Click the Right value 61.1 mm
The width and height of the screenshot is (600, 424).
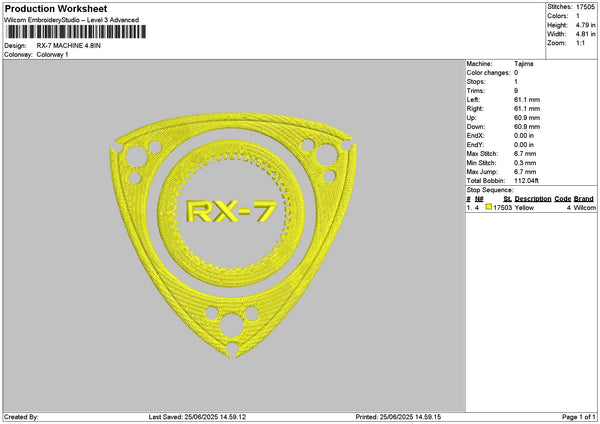tap(527, 109)
